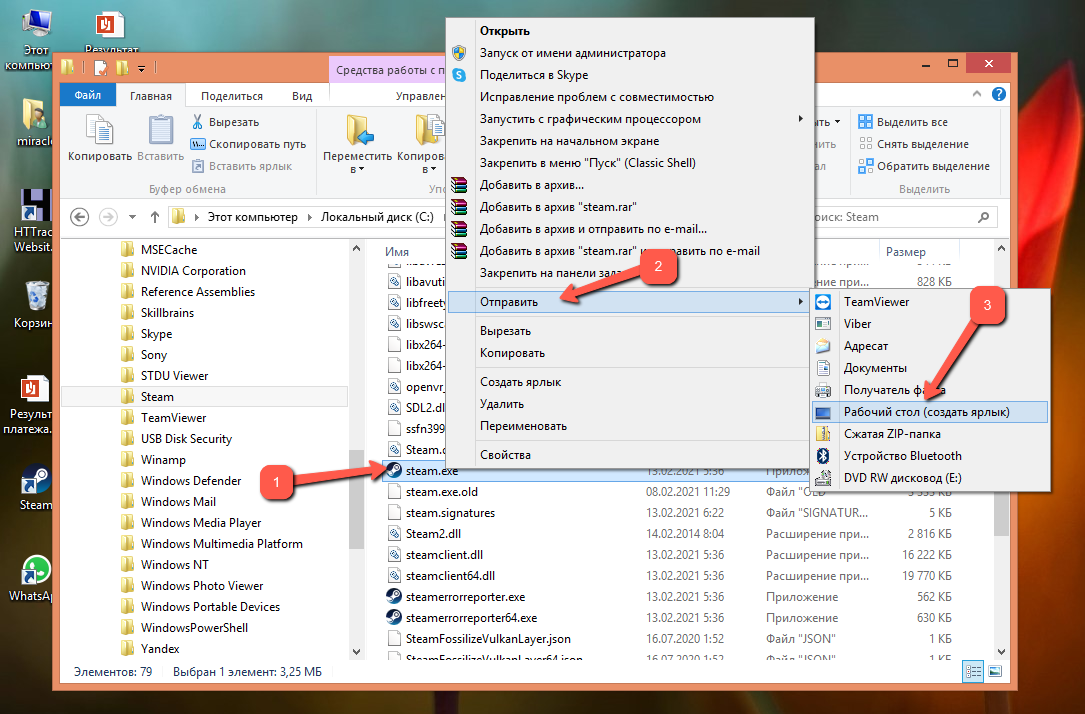The height and width of the screenshot is (714, 1085).
Task: Select Windows Defender folder in tree
Action: pos(191,481)
